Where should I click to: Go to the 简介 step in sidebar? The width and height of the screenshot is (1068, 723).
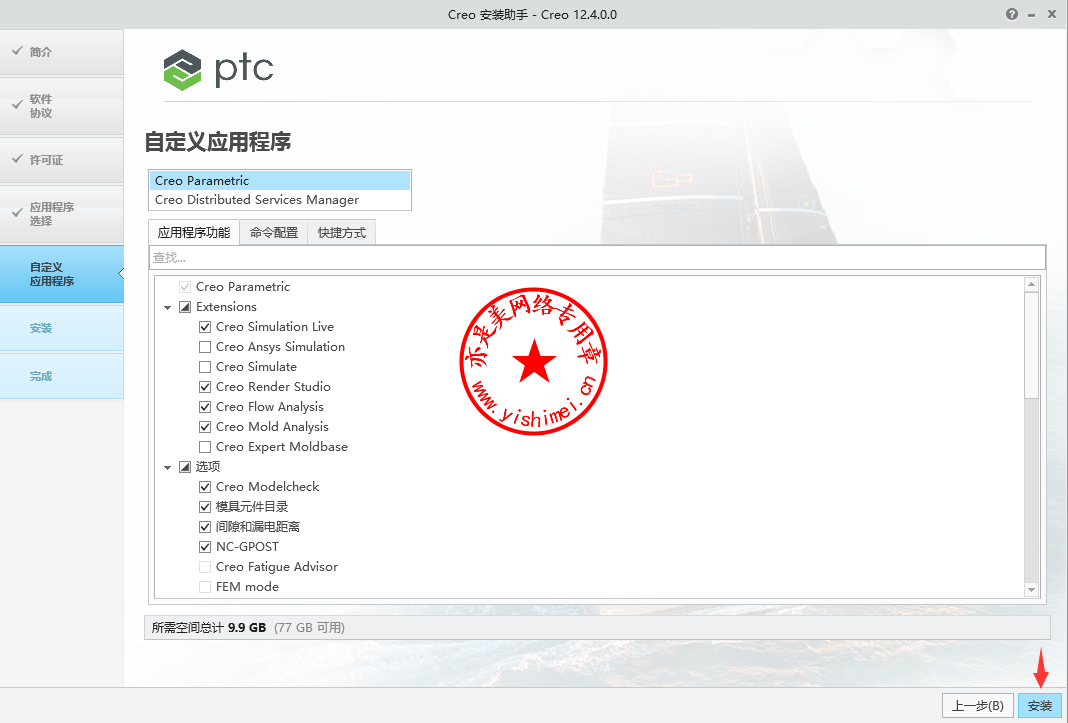tap(61, 52)
